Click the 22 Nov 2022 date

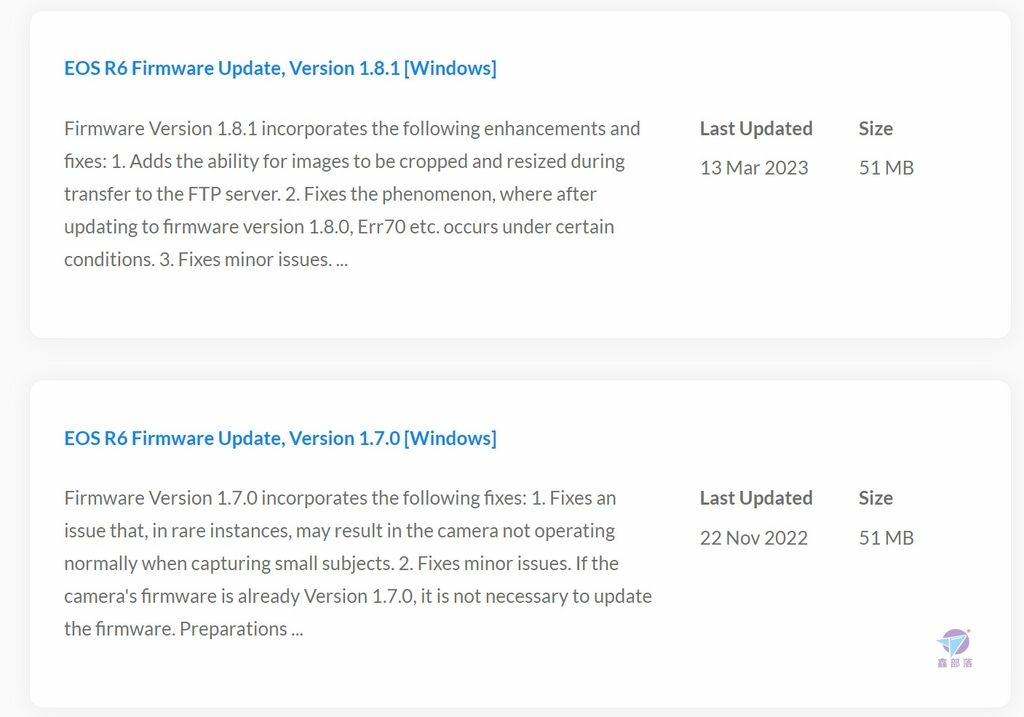pyautogui.click(x=754, y=538)
